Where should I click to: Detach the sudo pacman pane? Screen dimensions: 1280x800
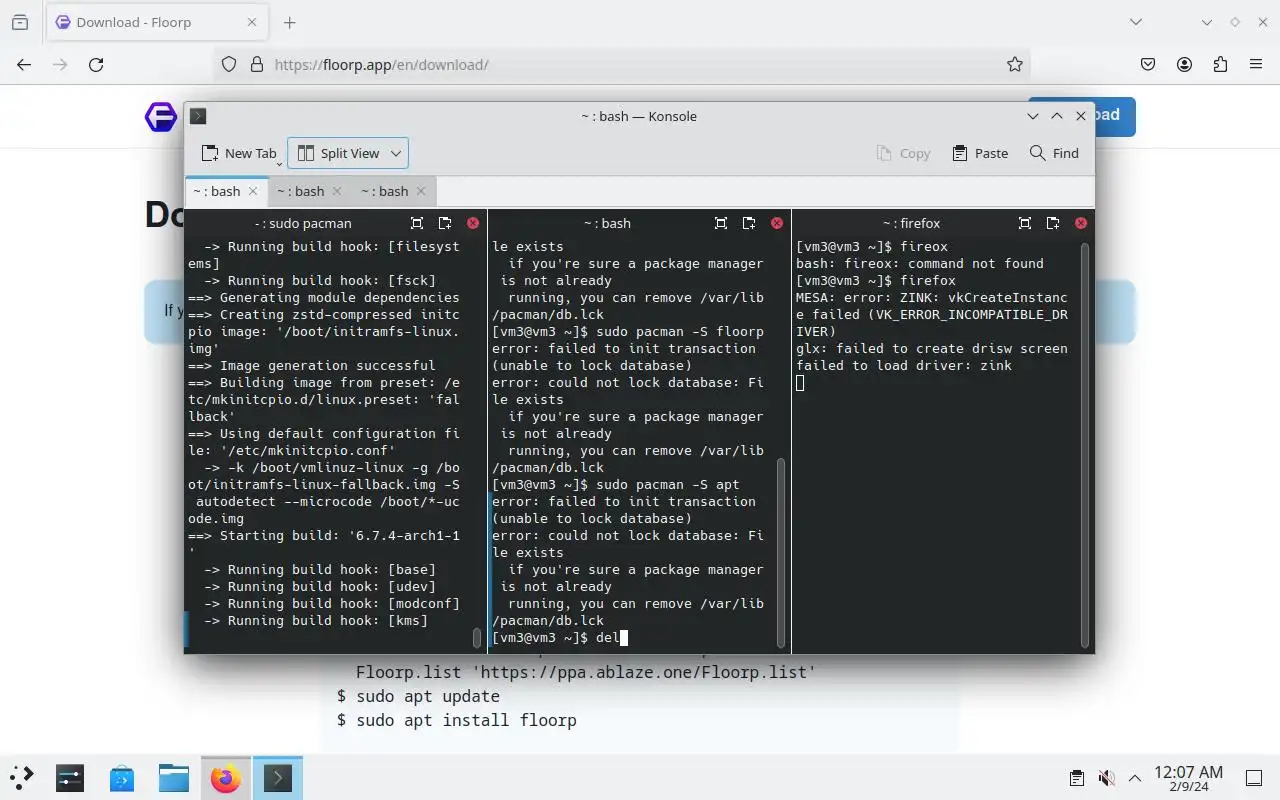click(445, 223)
